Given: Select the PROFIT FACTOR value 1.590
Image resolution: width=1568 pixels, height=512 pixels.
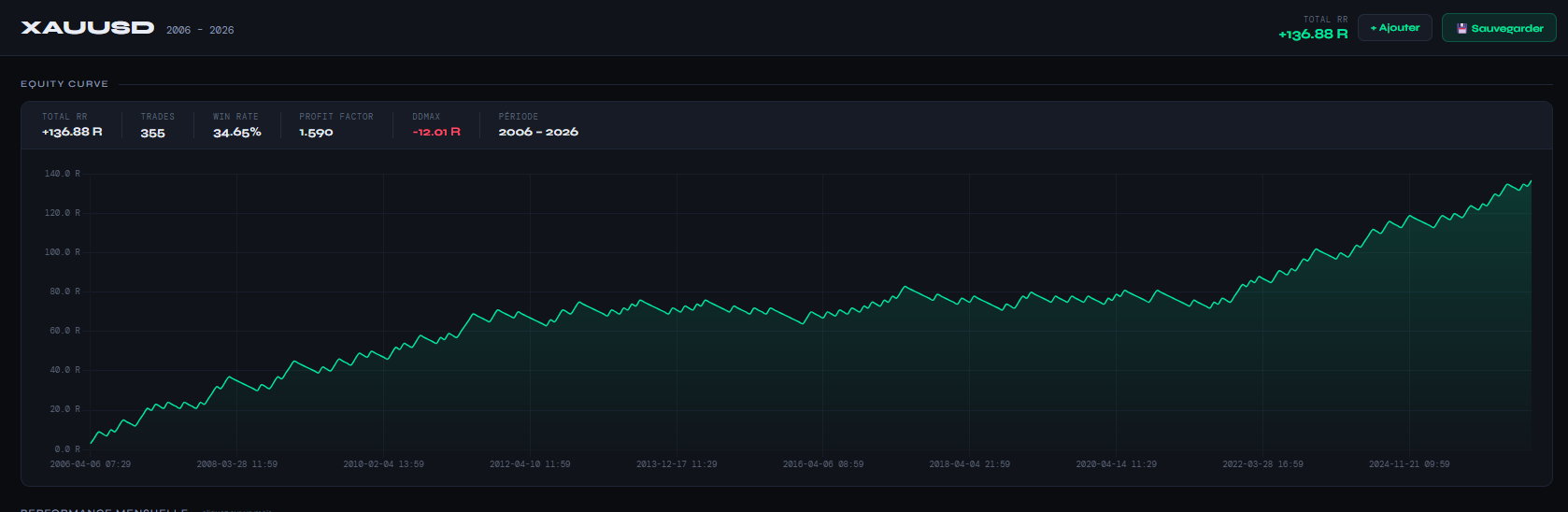Looking at the screenshot, I should (316, 133).
